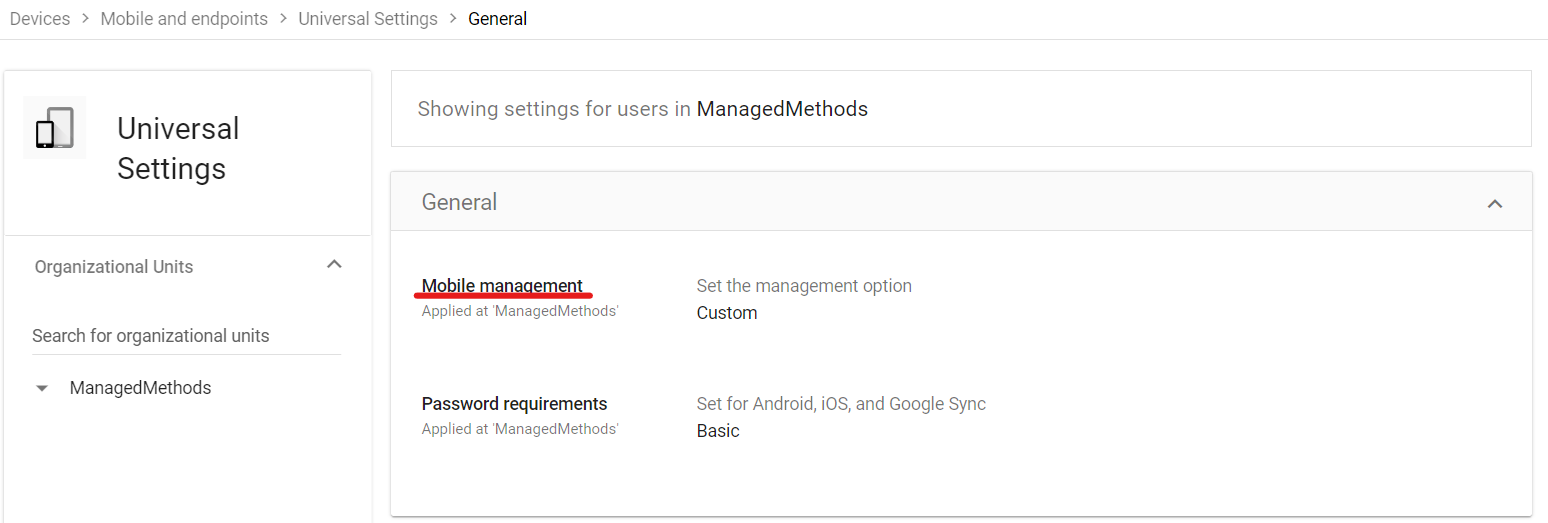Toggle the triangle next to ManagedMethods

click(42, 388)
